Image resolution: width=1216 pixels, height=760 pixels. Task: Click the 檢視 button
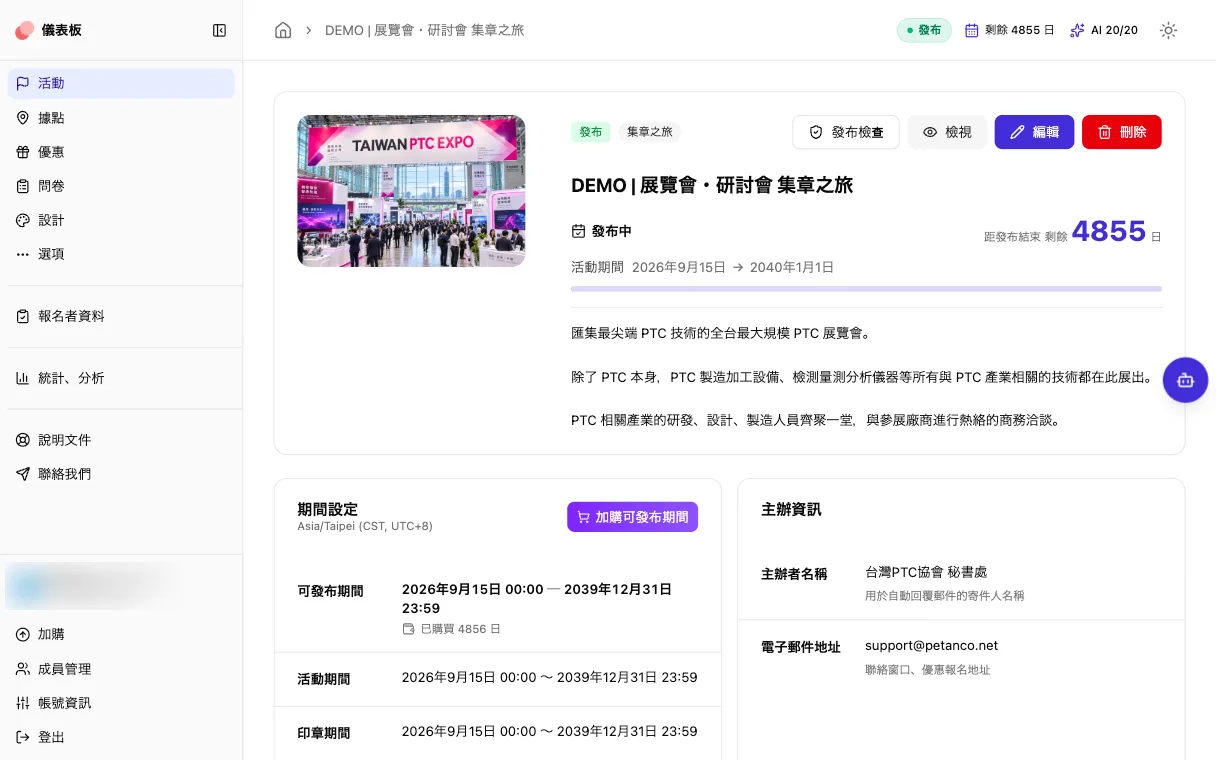[x=947, y=132]
